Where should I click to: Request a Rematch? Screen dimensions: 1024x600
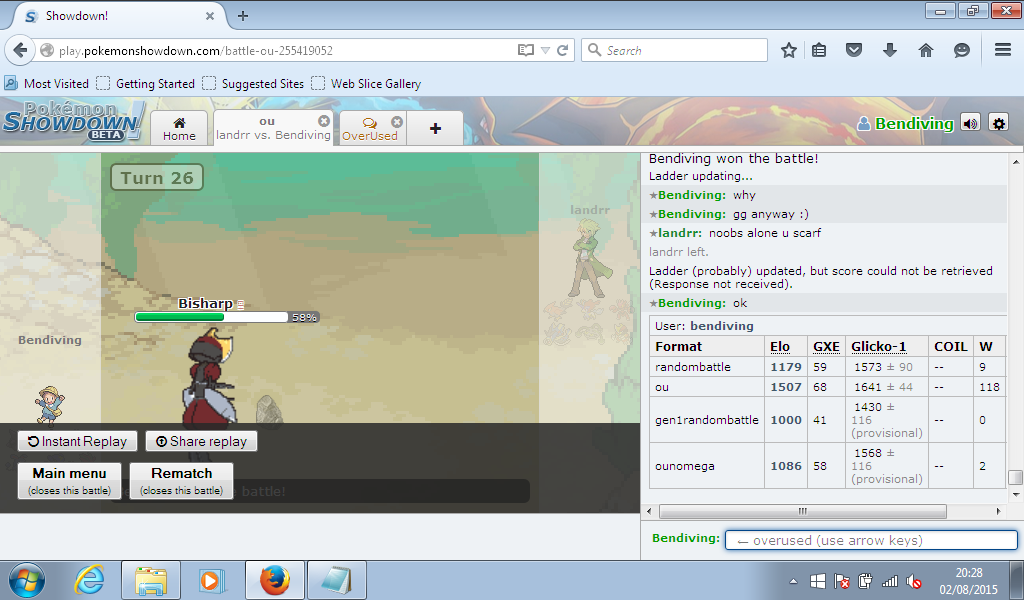click(x=182, y=481)
